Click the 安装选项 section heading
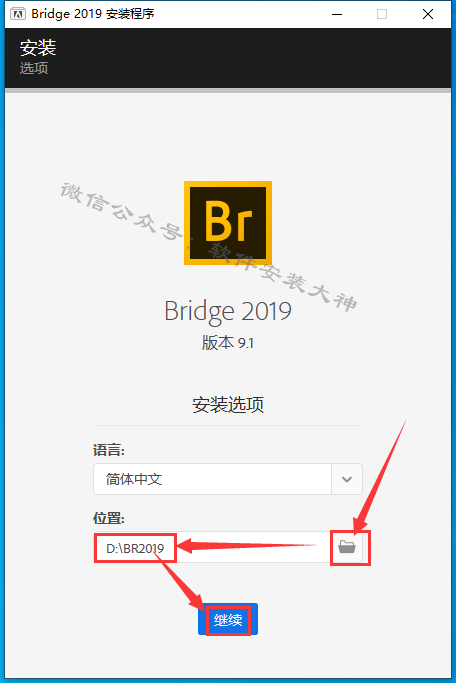Viewport: 456px width, 683px height. click(228, 405)
